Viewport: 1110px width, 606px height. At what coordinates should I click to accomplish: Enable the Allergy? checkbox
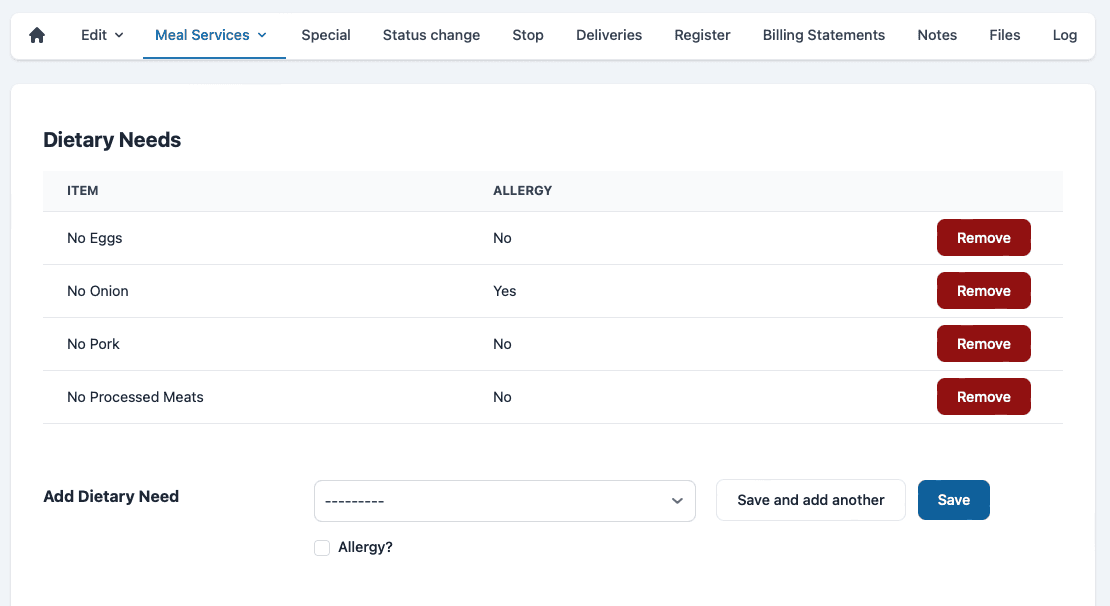coord(322,548)
